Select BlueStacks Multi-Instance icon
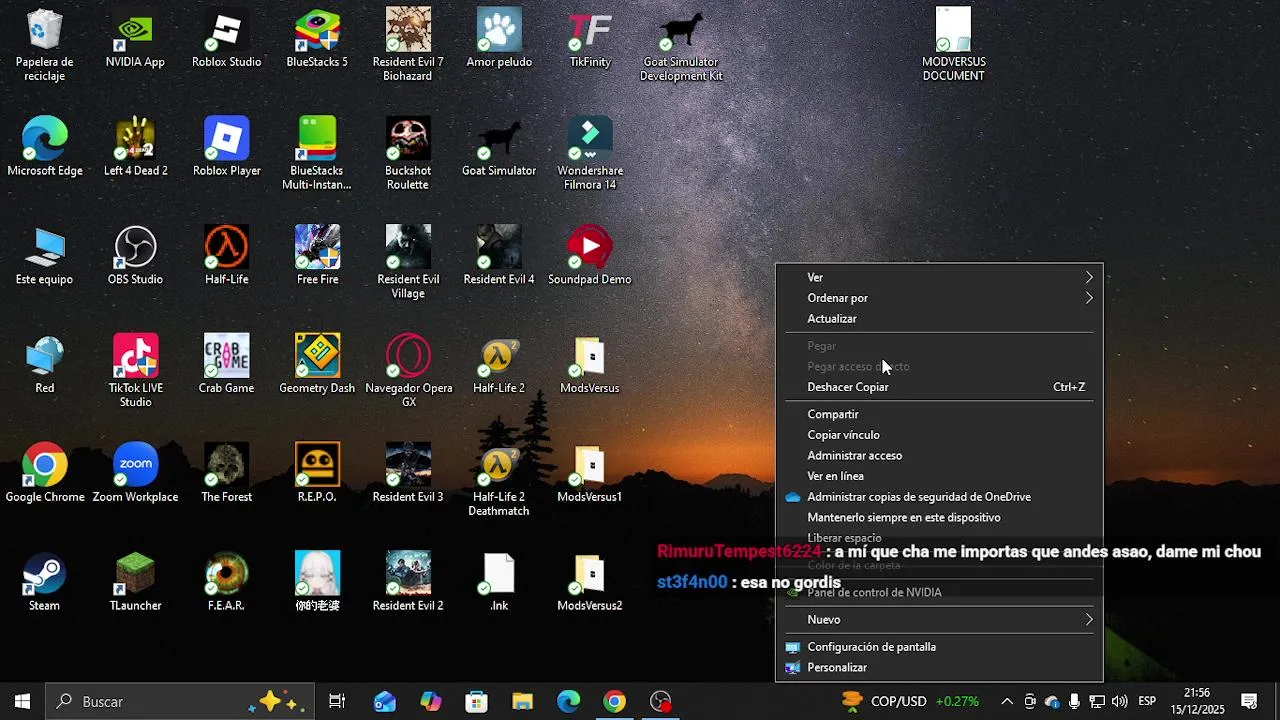 (x=317, y=154)
